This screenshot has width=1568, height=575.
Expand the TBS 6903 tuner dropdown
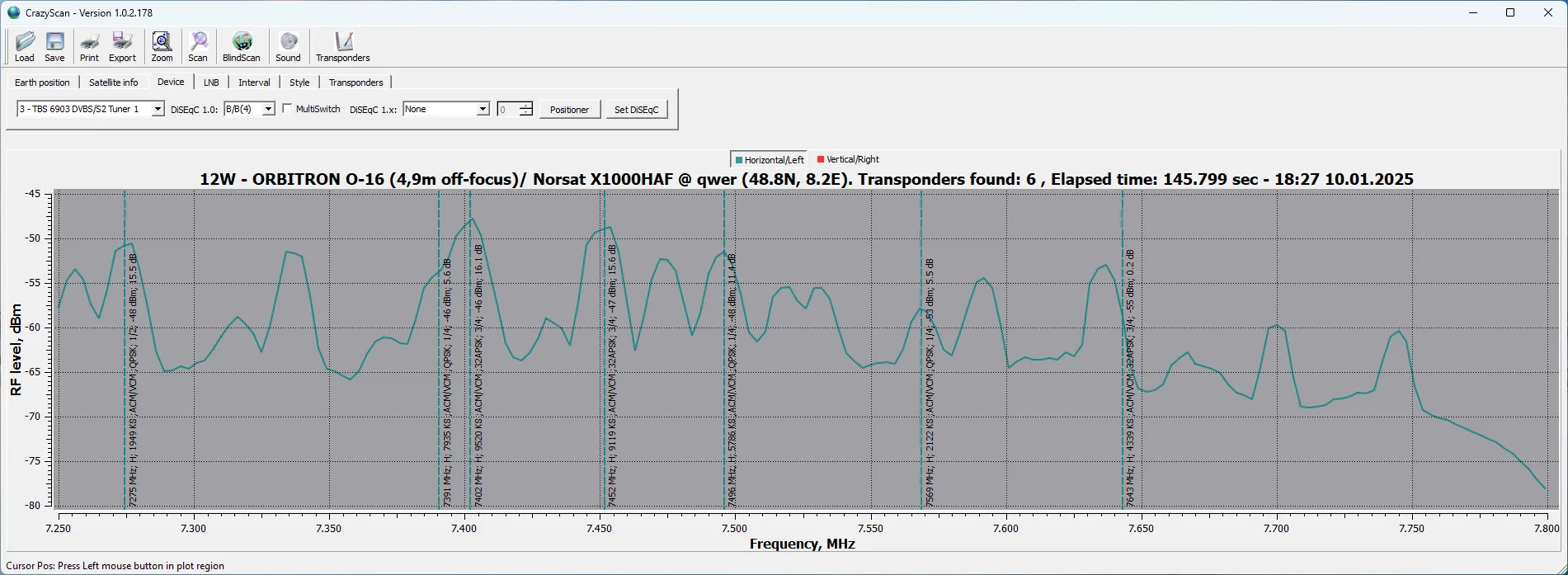[x=158, y=109]
